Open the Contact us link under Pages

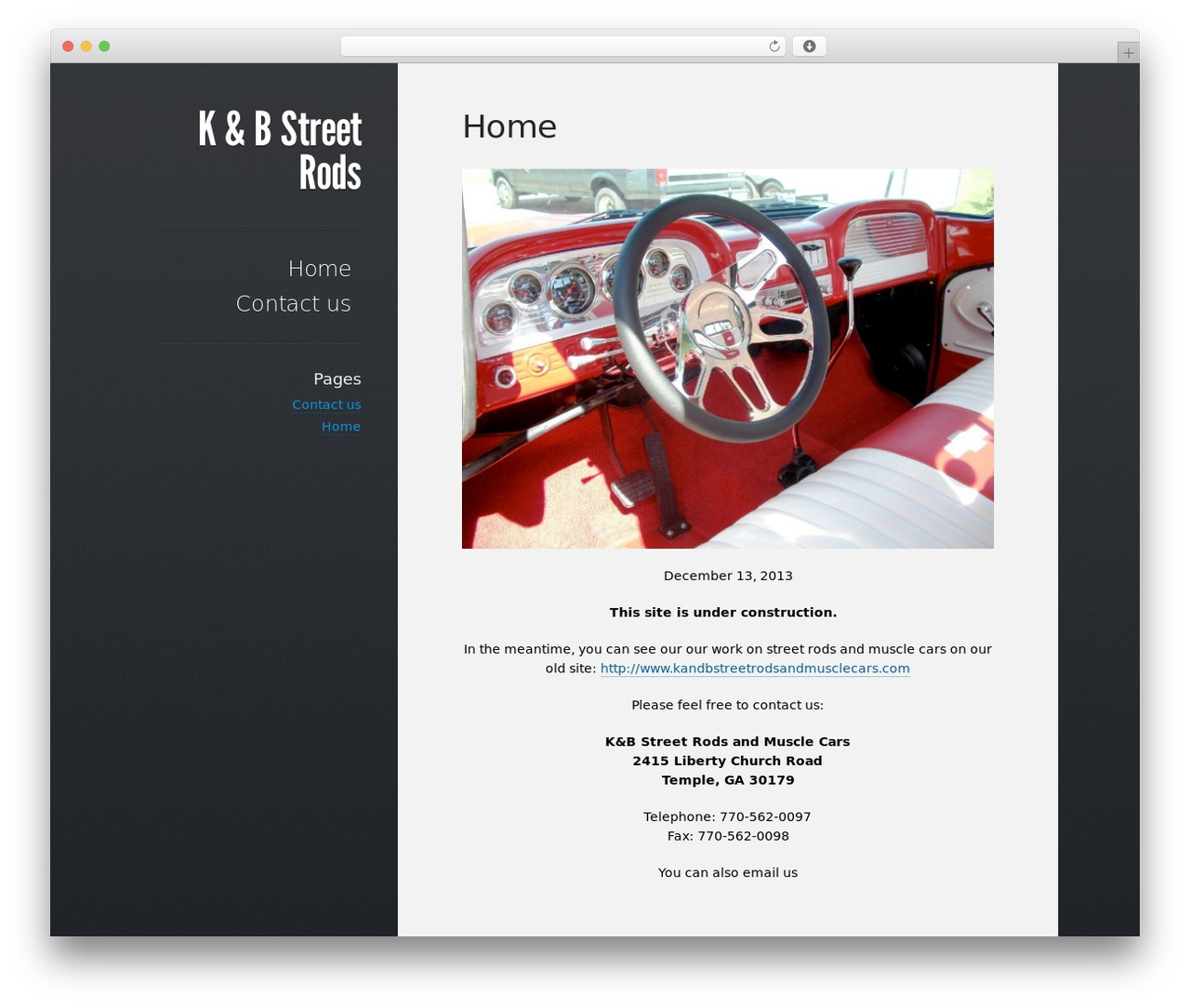pyautogui.click(x=326, y=405)
